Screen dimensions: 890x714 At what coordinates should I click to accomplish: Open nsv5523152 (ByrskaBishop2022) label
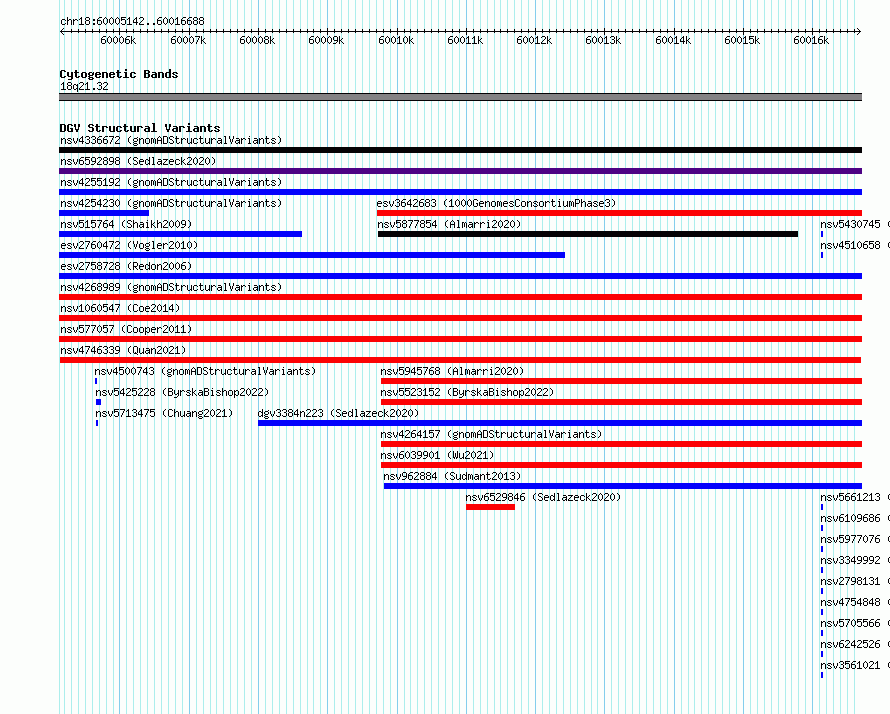pos(467,392)
